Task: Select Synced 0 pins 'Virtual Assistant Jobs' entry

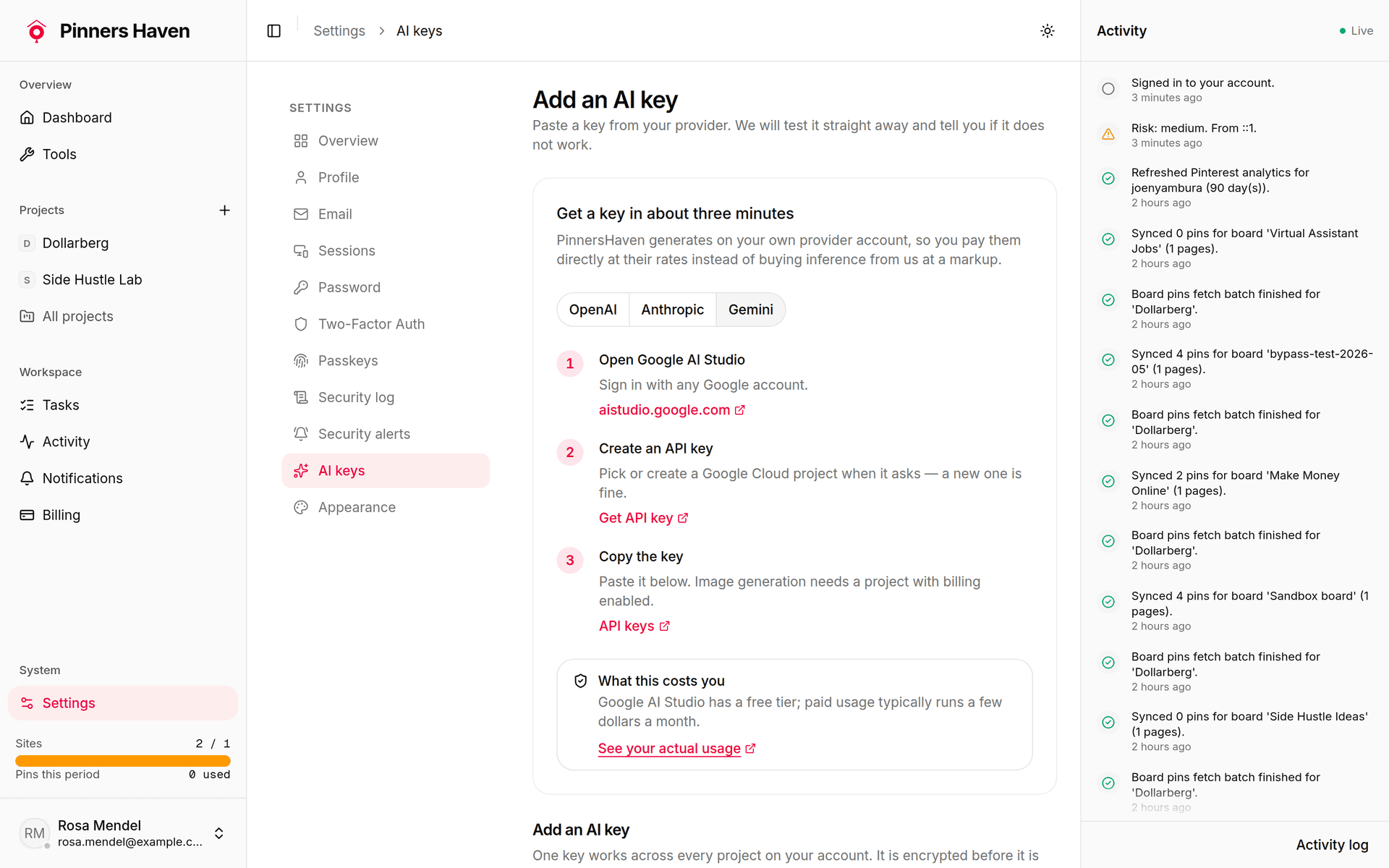Action: 1235,248
